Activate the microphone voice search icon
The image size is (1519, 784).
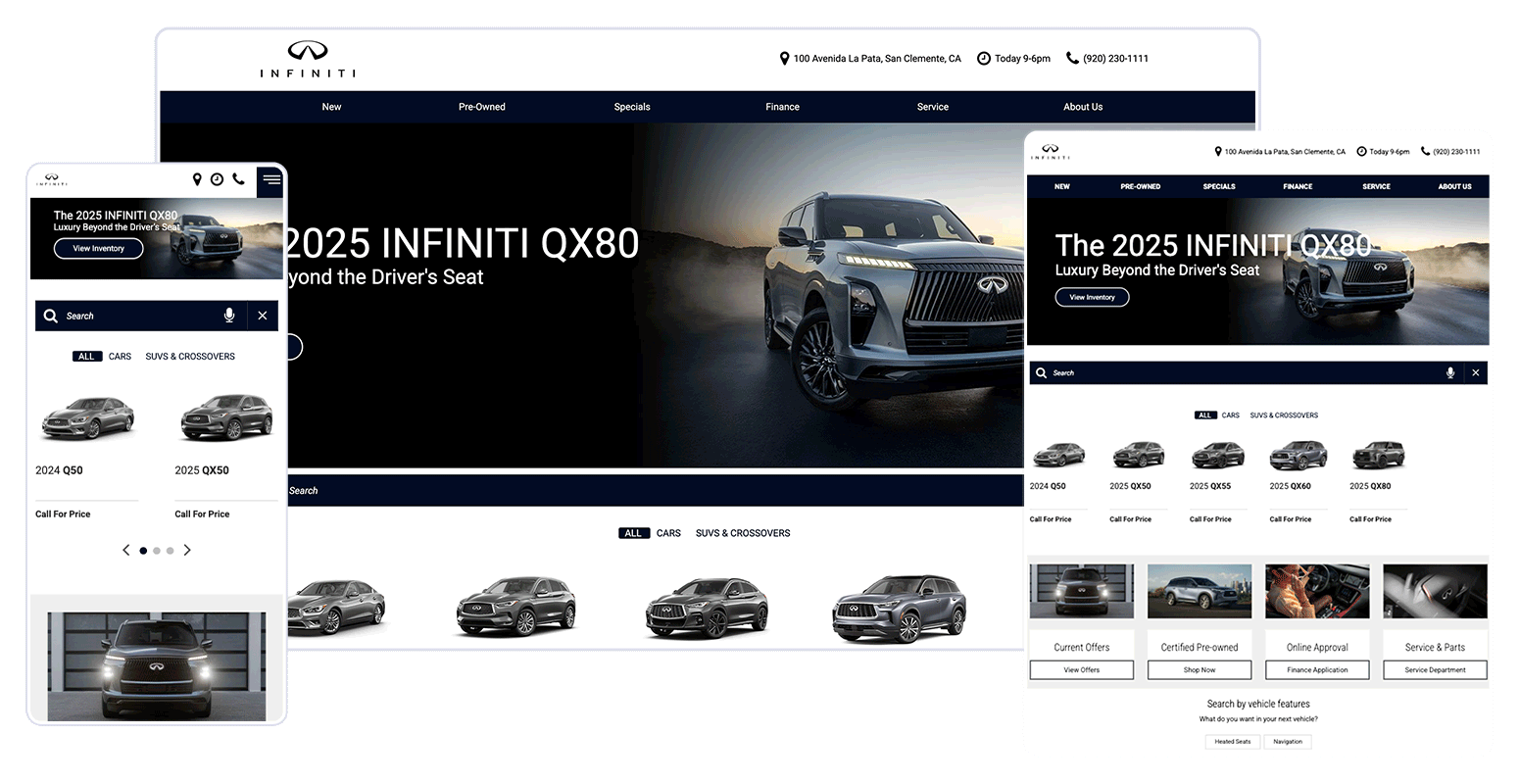point(229,315)
